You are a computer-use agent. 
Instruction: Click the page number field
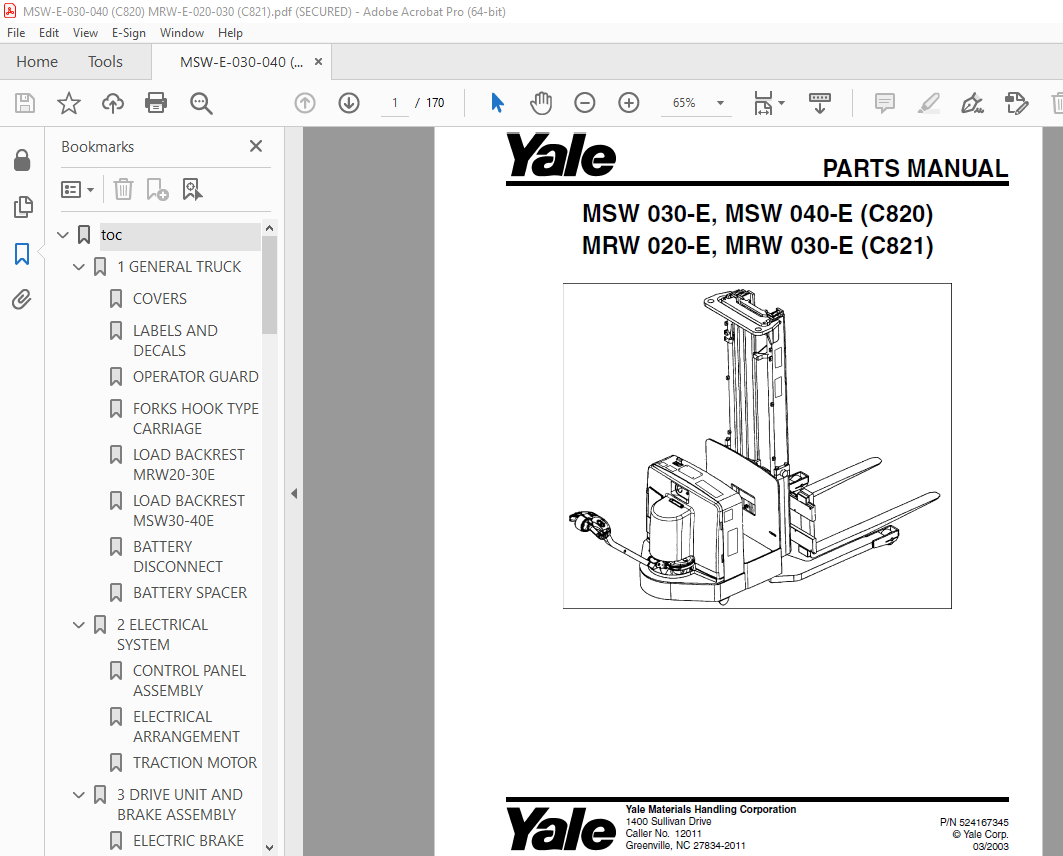[x=395, y=103]
